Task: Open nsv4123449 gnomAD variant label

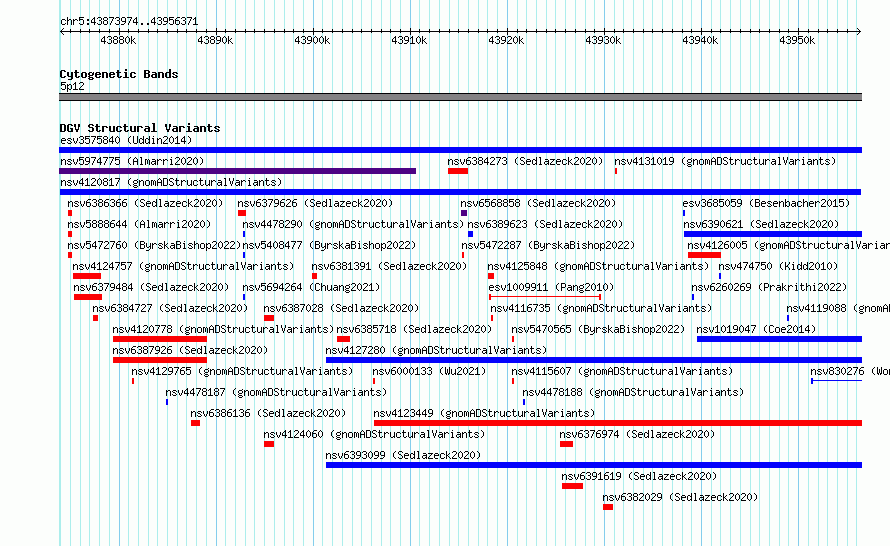Action: pos(484,413)
